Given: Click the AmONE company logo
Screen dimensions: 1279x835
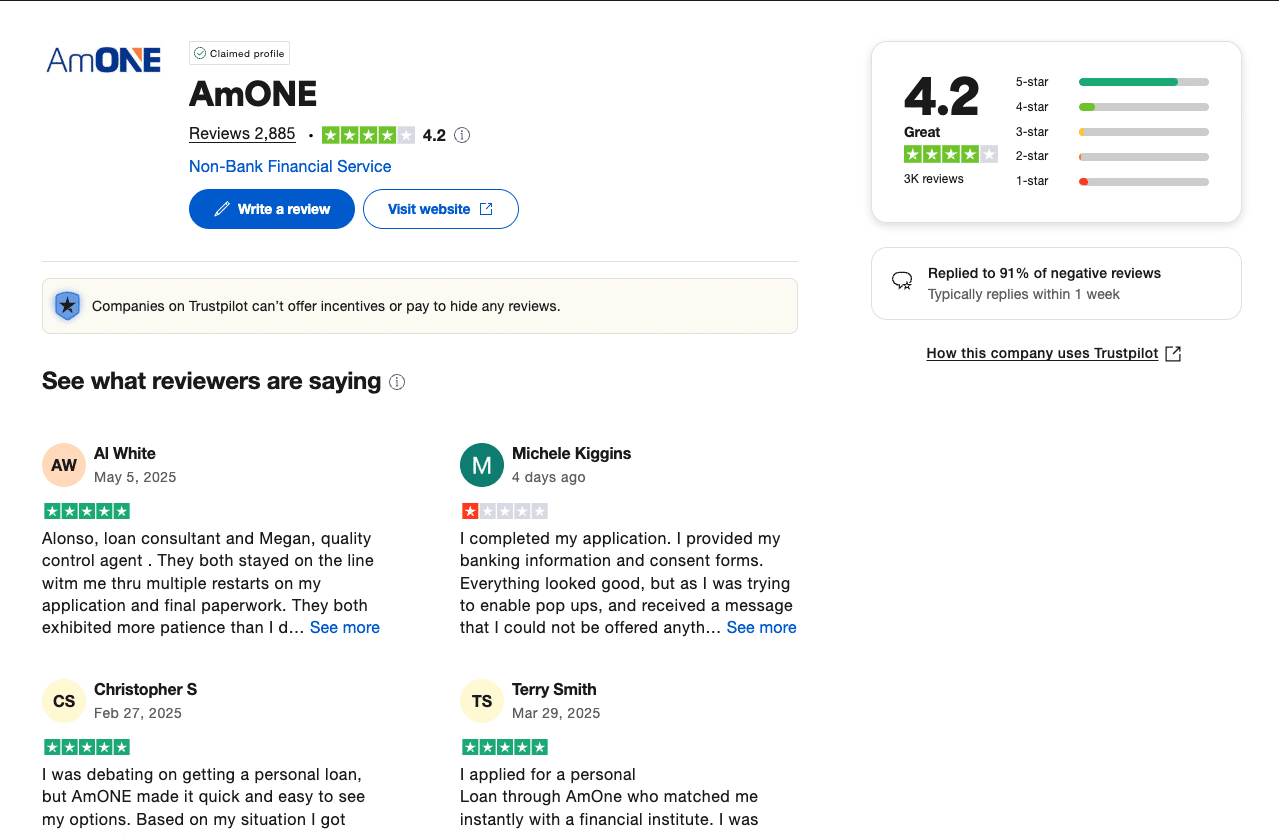Looking at the screenshot, I should [104, 60].
